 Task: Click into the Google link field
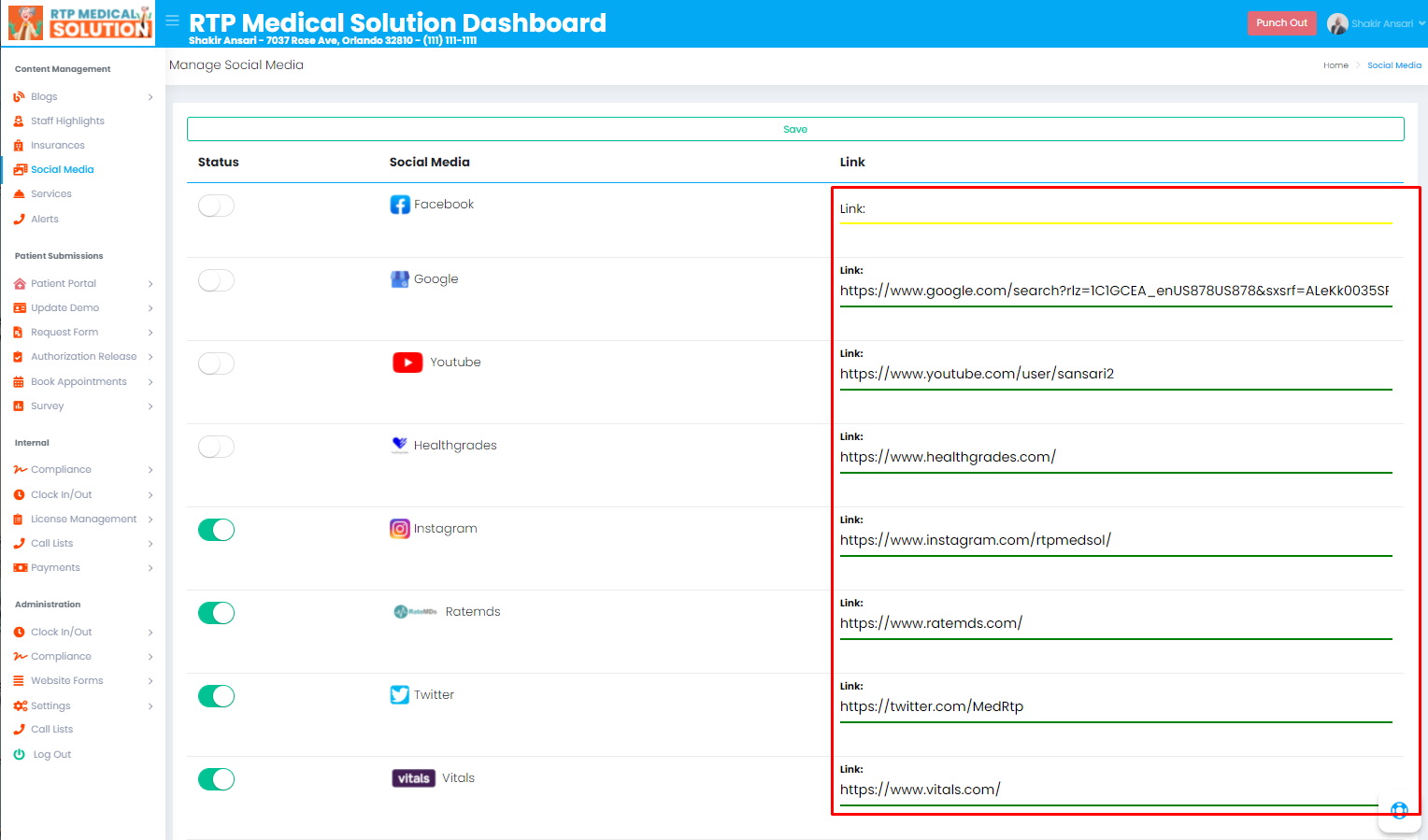(1116, 291)
